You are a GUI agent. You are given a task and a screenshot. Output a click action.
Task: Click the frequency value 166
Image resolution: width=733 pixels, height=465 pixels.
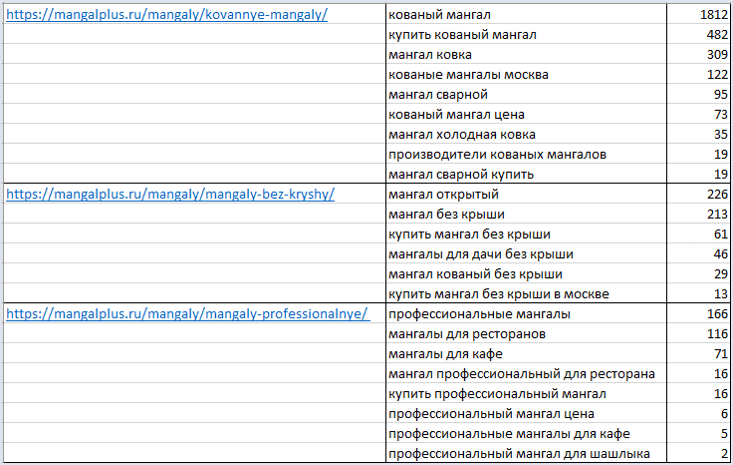[x=717, y=314]
